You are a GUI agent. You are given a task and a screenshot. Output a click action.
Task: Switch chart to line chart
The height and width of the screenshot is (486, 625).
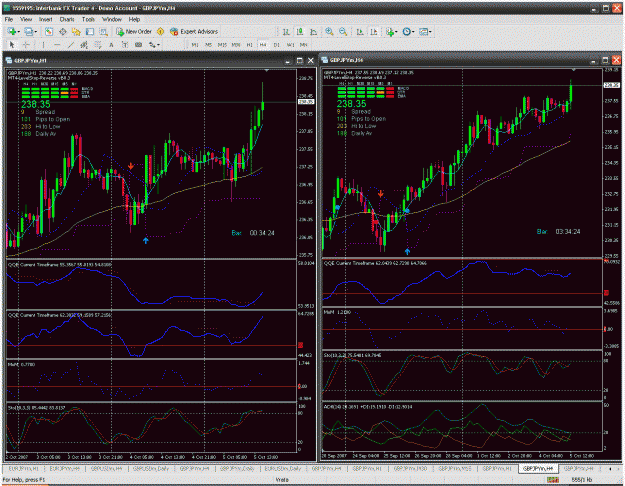click(x=314, y=31)
